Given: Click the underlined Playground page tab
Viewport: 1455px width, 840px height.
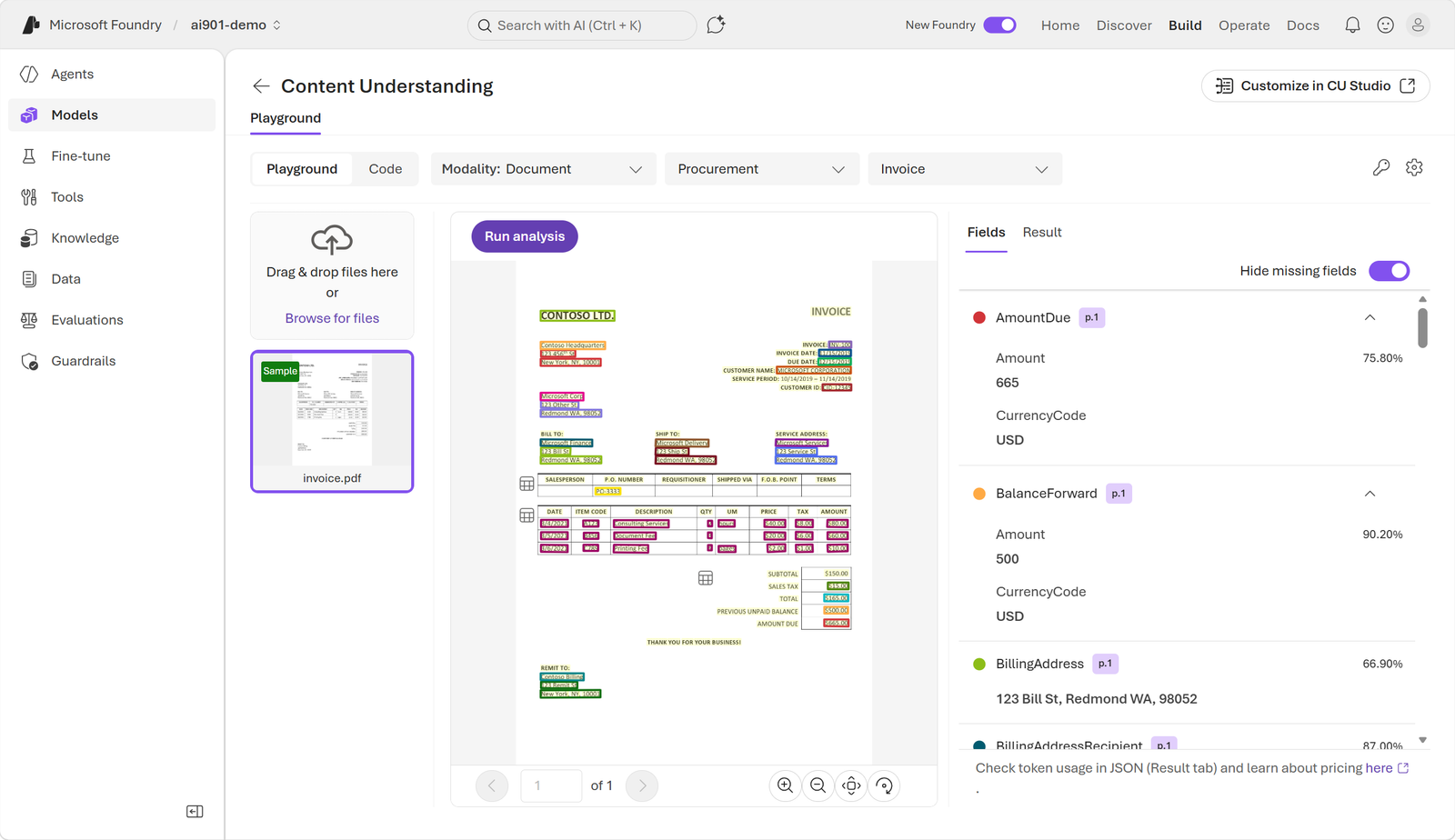Looking at the screenshot, I should 286,119.
